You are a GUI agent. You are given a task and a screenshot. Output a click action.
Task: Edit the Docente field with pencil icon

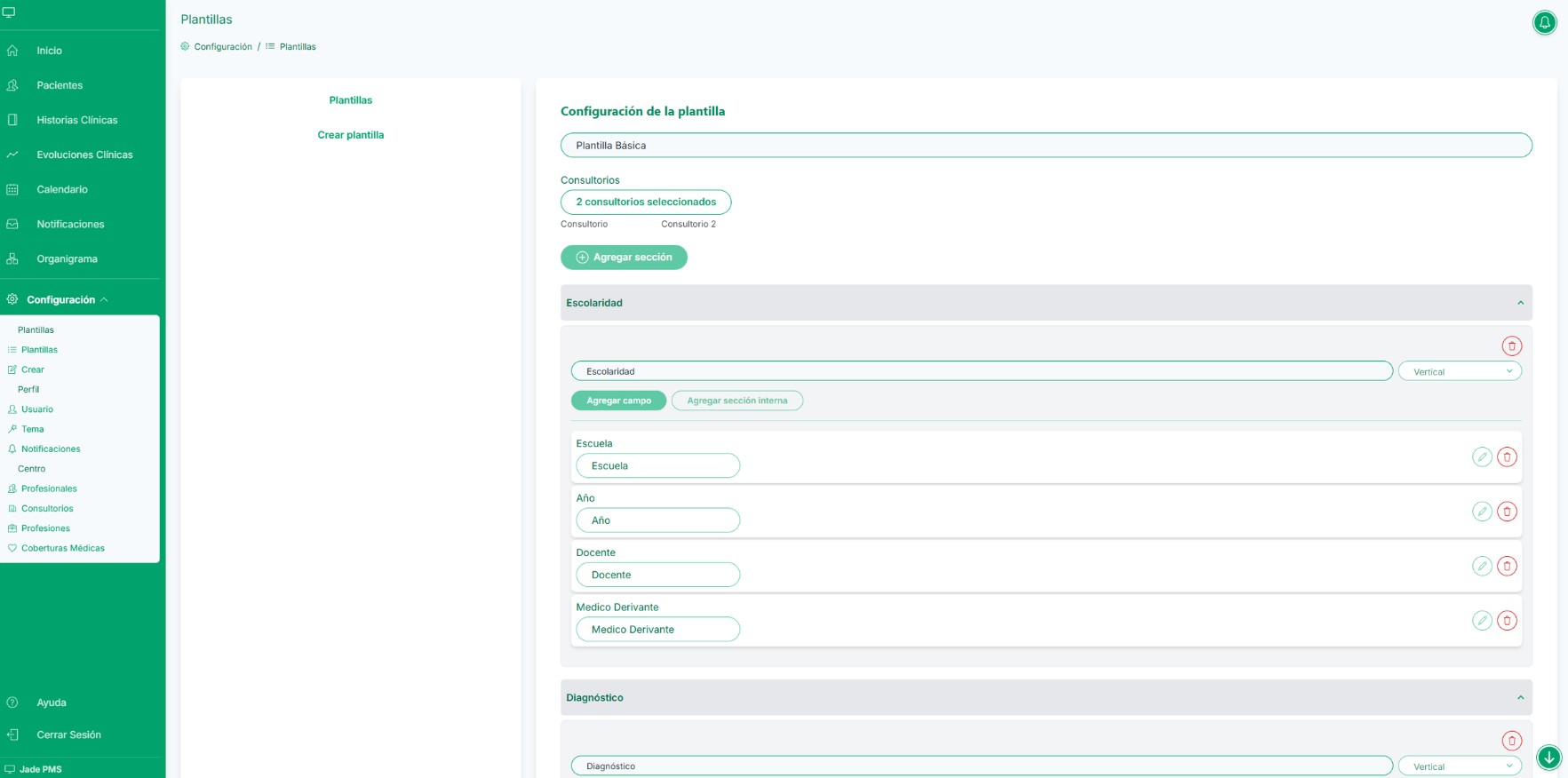[1482, 566]
